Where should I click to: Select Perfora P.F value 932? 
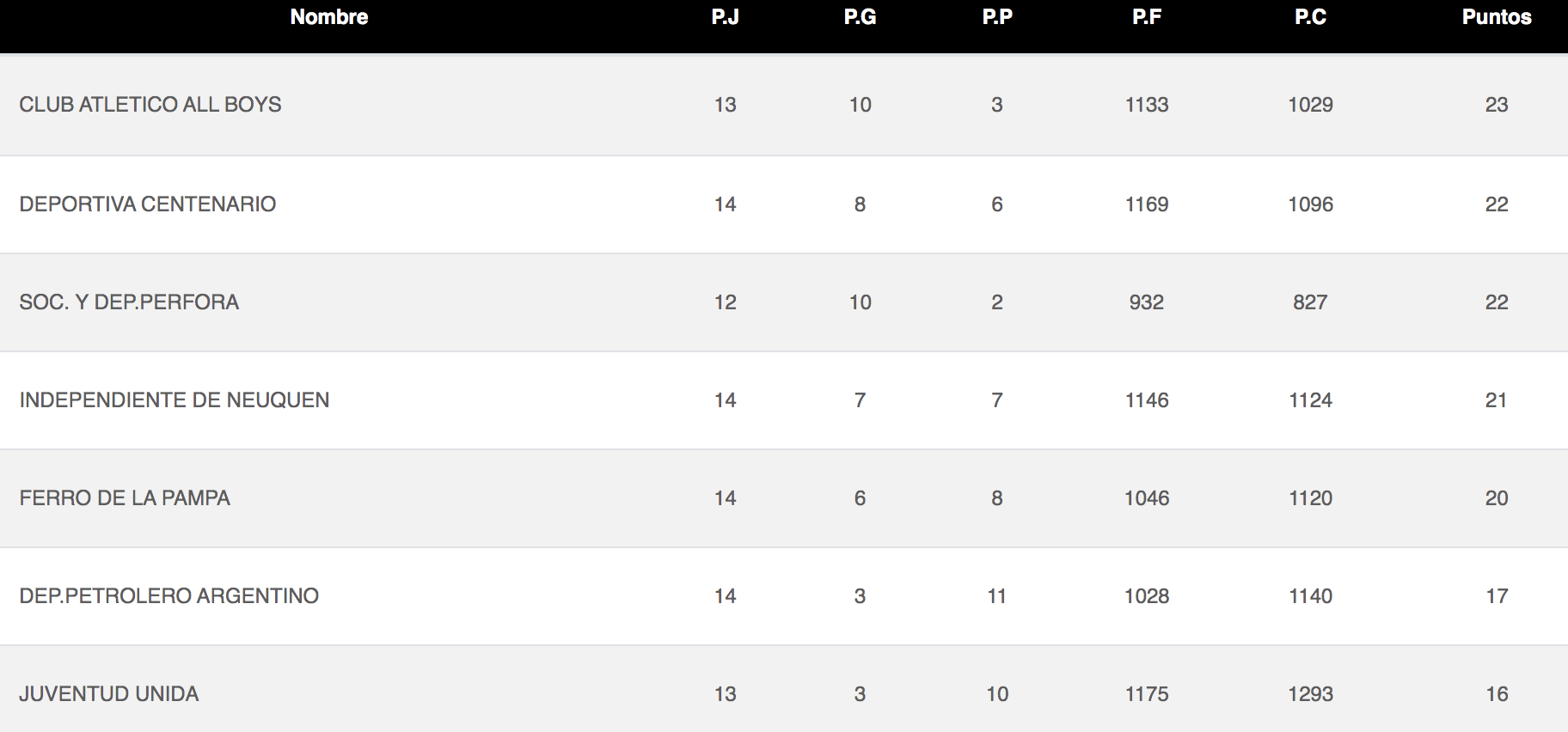[1147, 302]
